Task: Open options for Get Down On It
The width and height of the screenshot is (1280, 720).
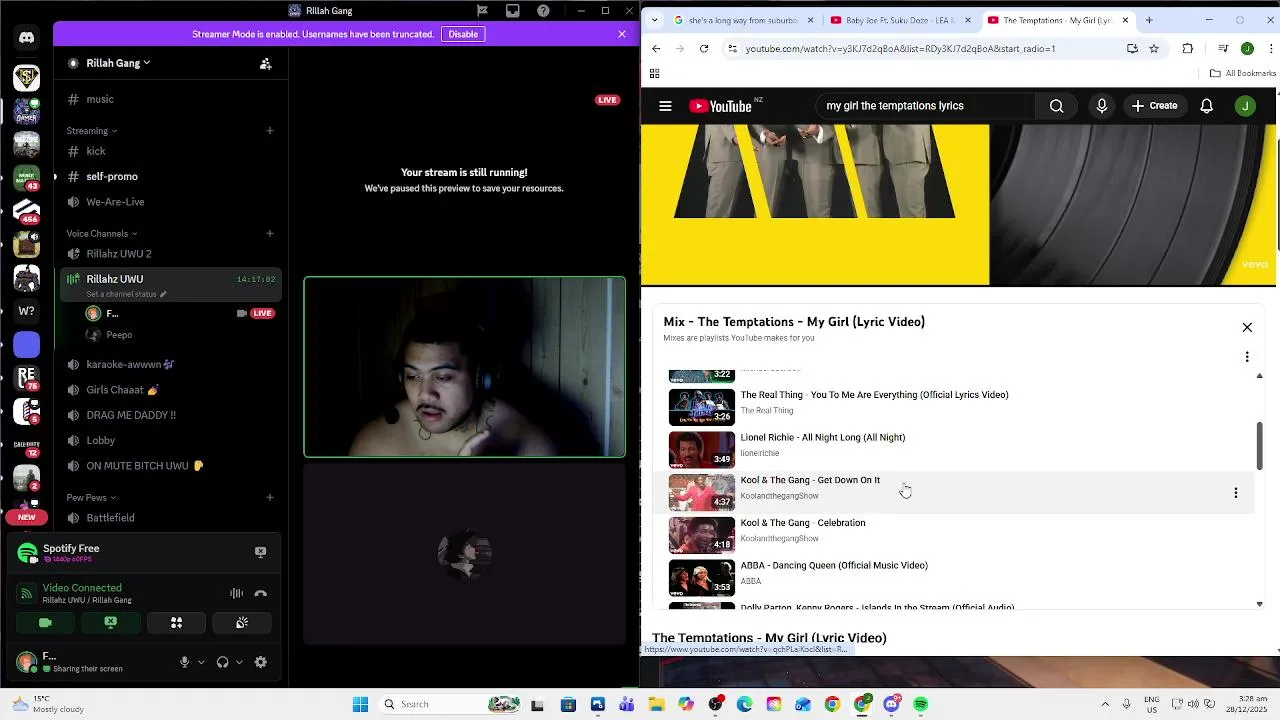Action: click(1236, 493)
